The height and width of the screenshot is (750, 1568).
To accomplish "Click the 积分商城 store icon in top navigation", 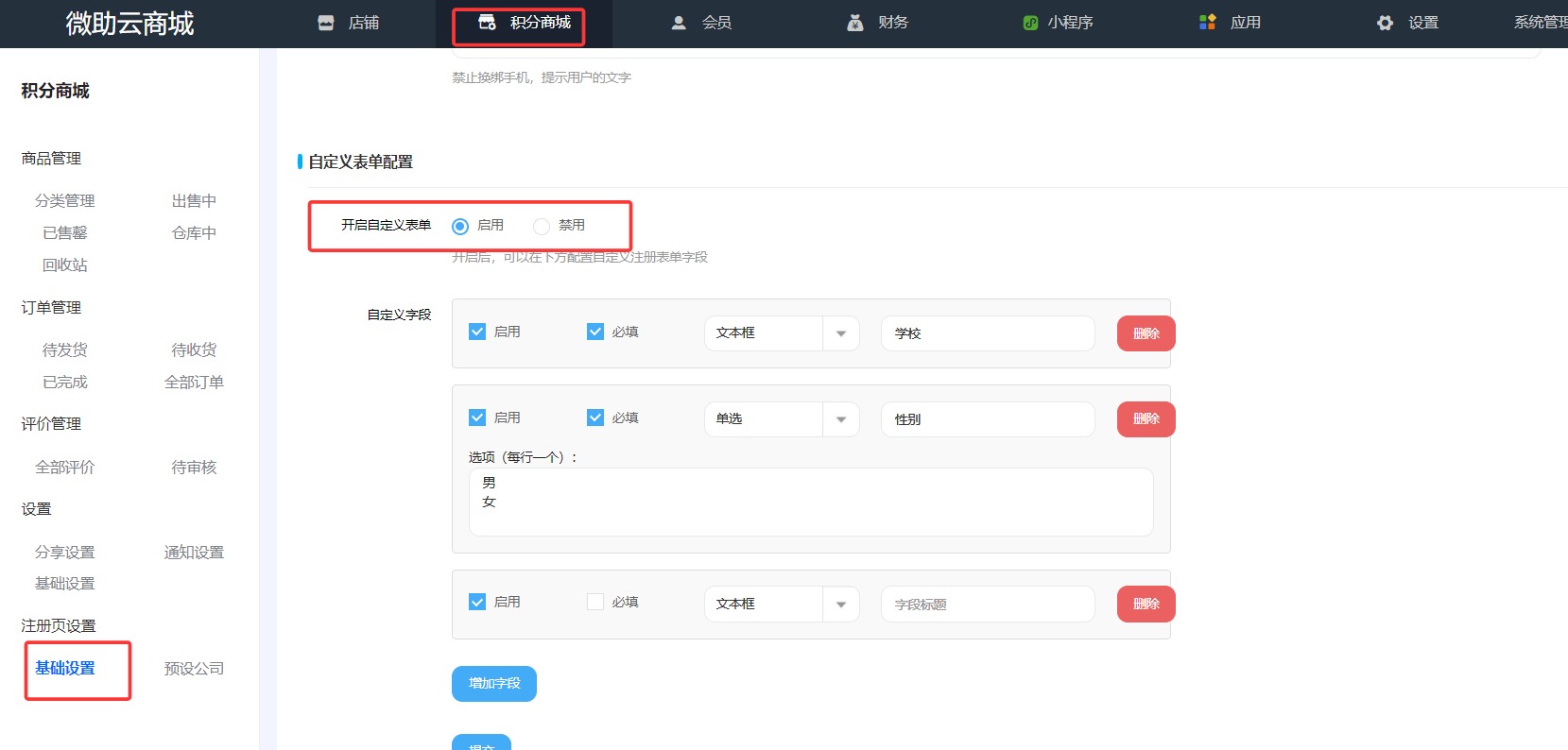I will click(488, 22).
